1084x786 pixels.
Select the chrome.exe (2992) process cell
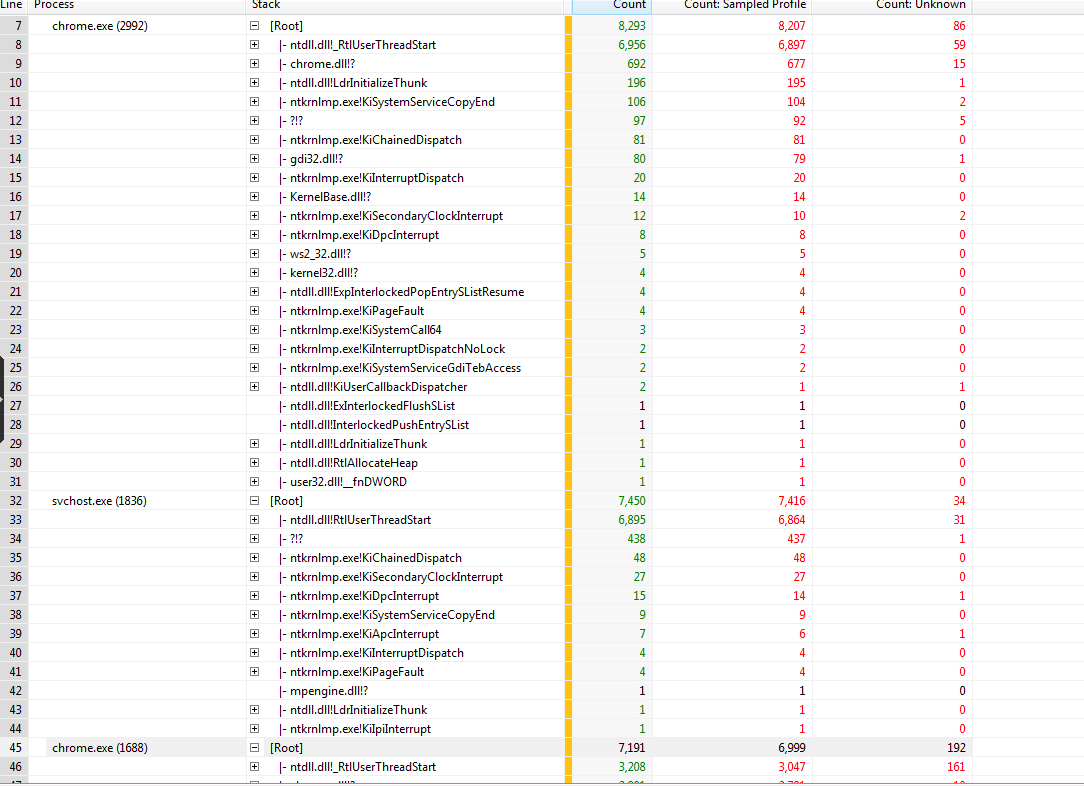(100, 26)
